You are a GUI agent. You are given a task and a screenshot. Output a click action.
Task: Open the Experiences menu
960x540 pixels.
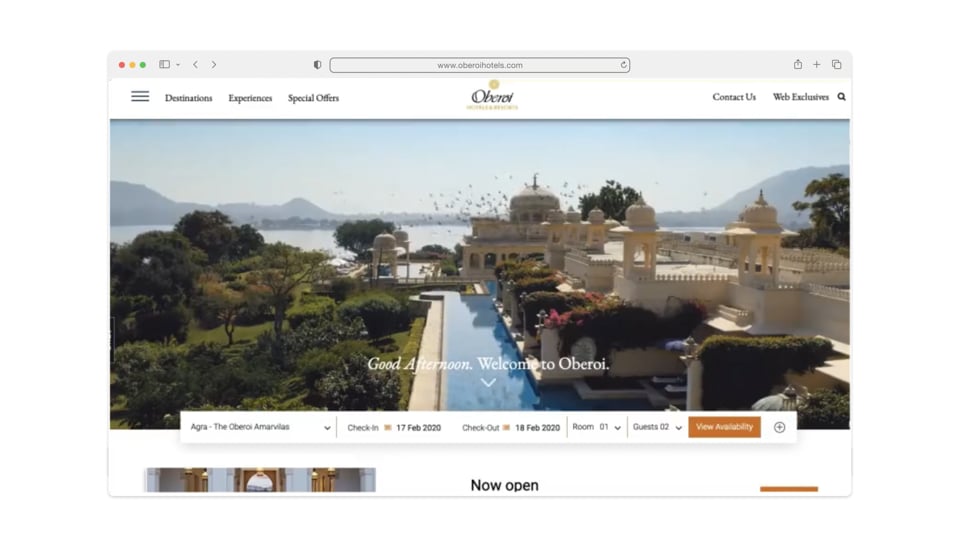point(250,98)
